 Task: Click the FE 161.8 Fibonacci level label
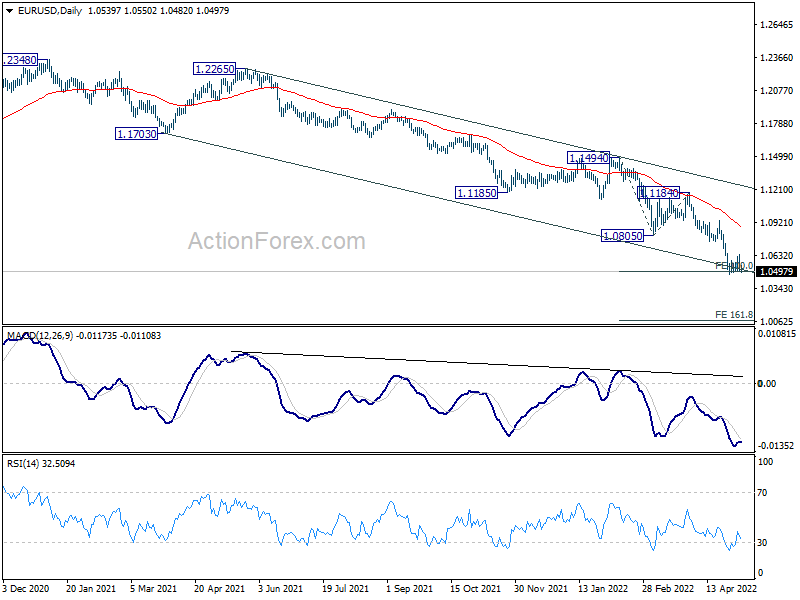pos(734,315)
